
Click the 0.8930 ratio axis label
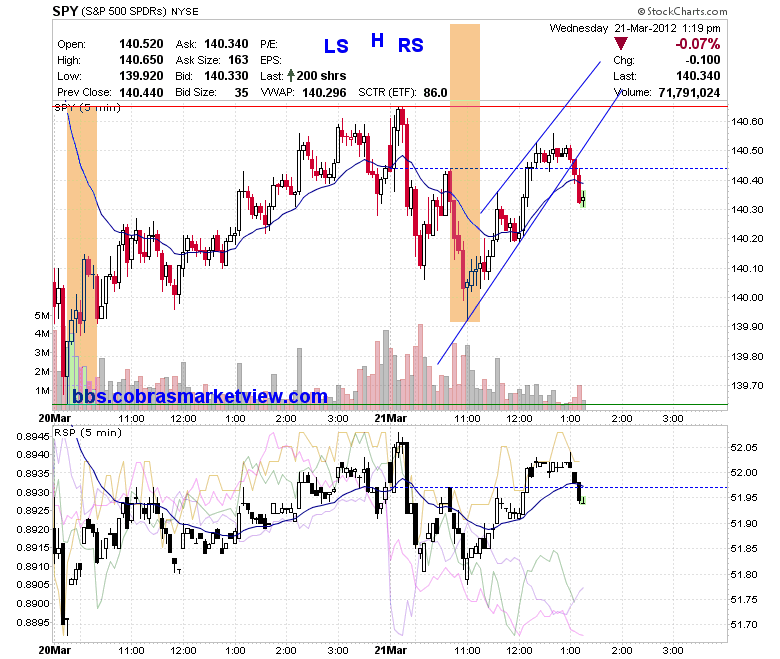(x=33, y=492)
